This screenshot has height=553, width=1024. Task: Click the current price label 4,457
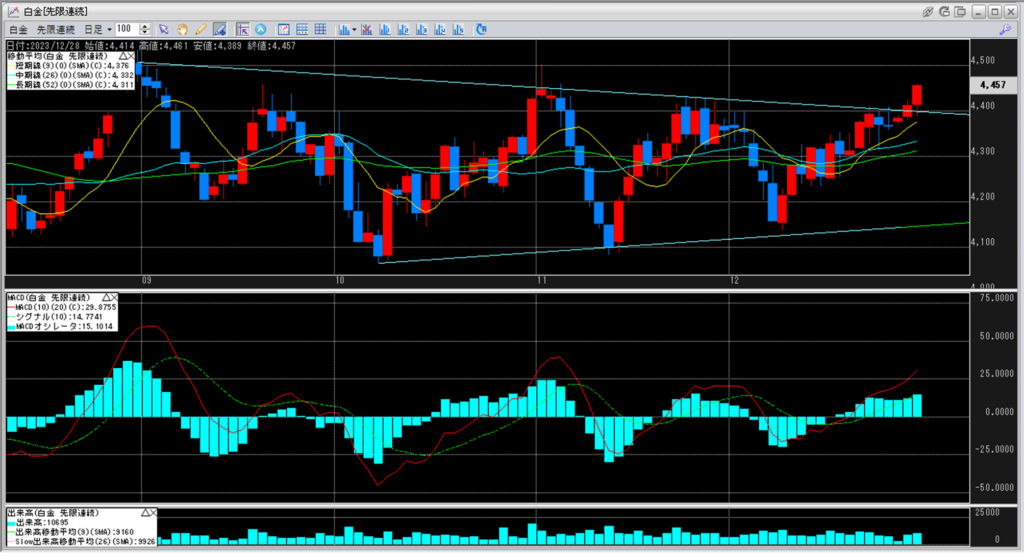(x=993, y=85)
